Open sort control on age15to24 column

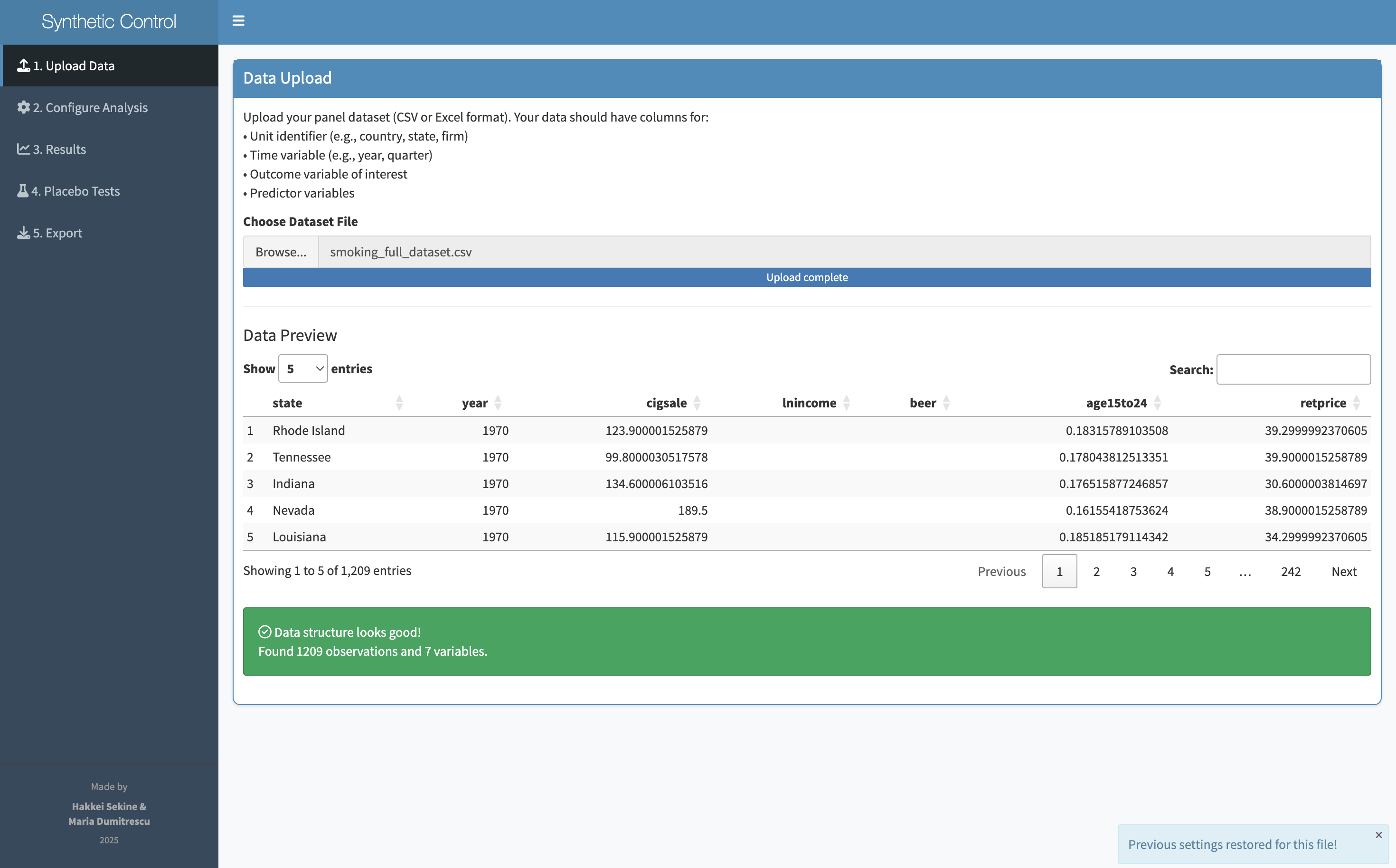click(x=1157, y=403)
